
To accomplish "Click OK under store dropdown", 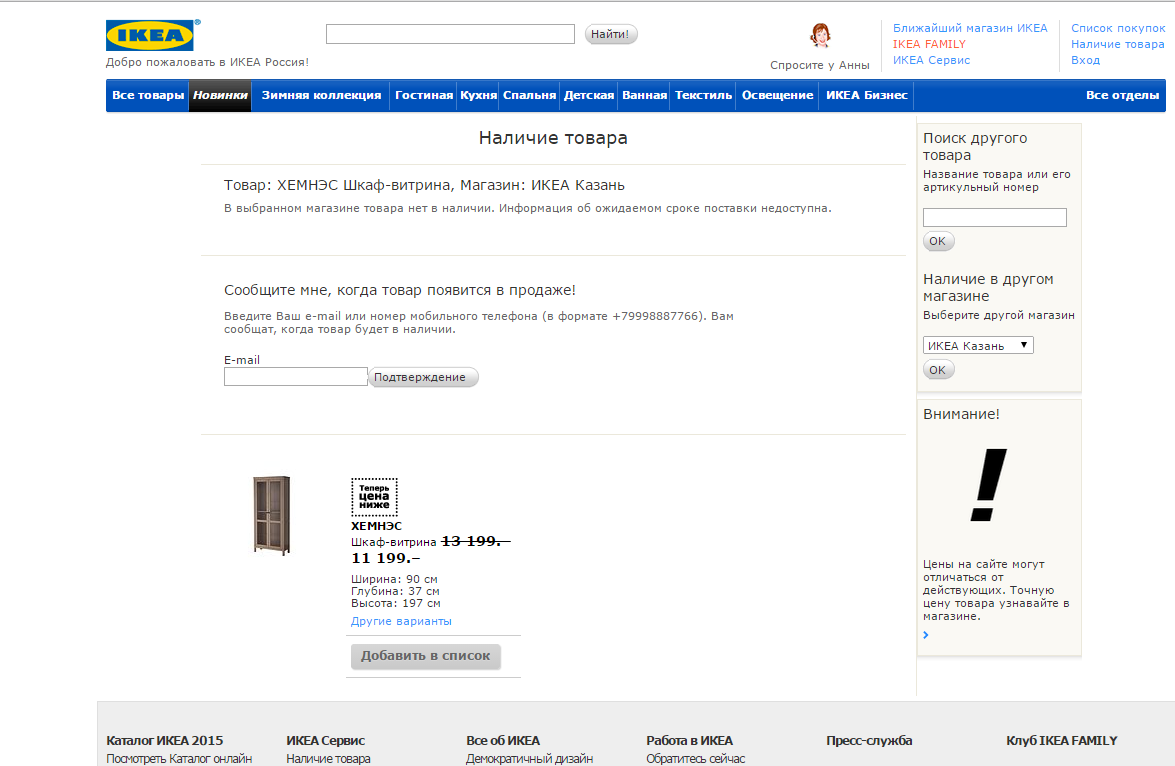I will (937, 370).
